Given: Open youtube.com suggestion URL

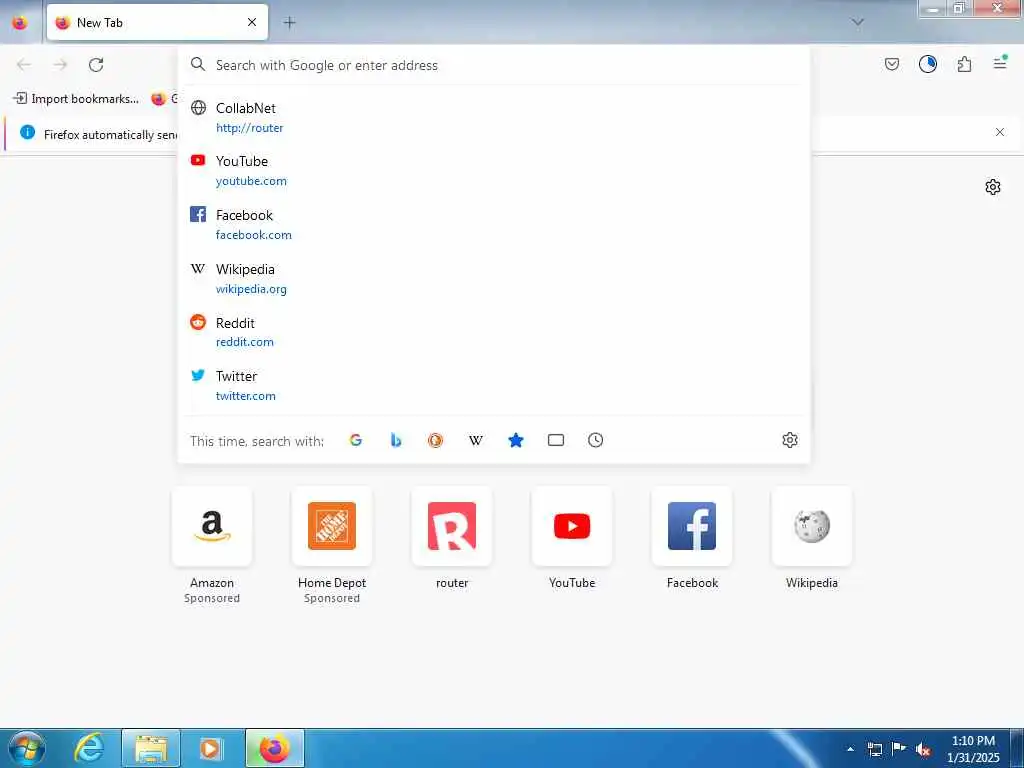Looking at the screenshot, I should [251, 181].
